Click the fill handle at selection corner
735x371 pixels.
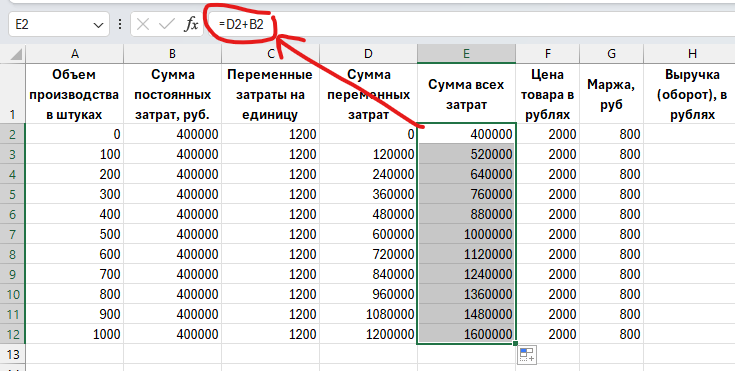516,344
